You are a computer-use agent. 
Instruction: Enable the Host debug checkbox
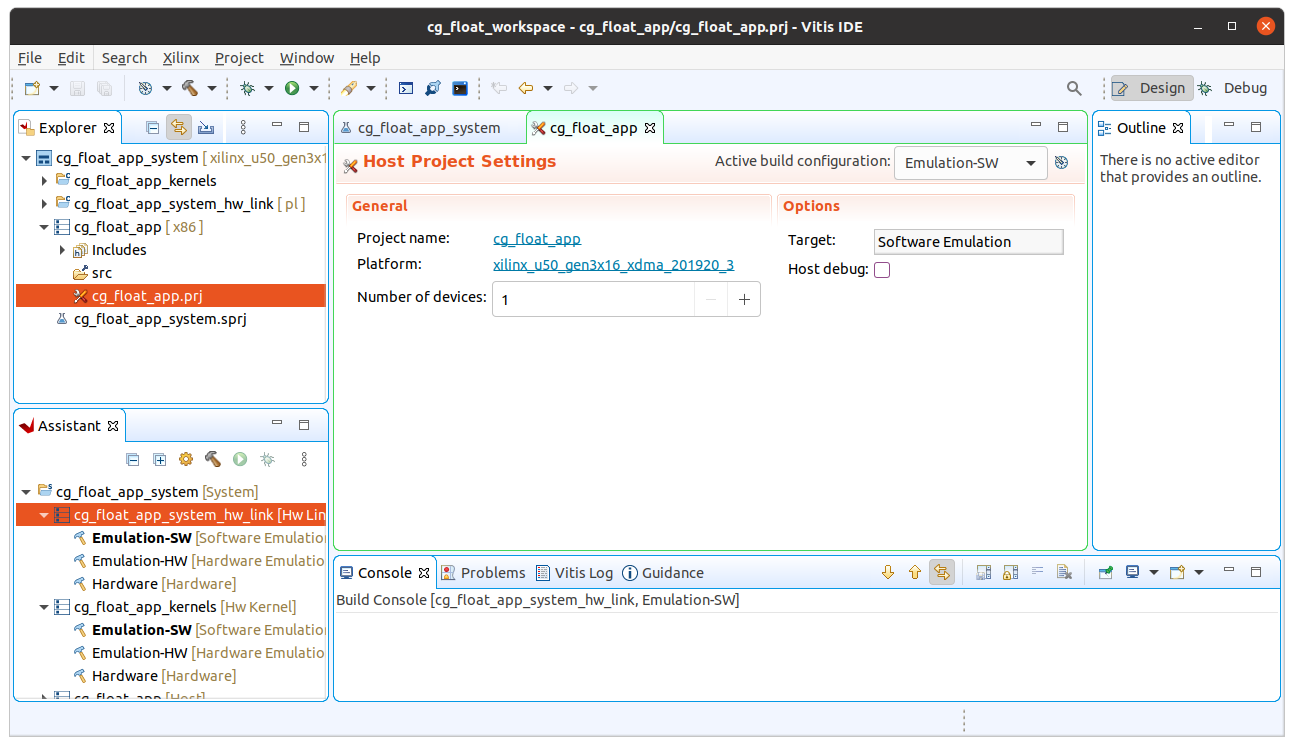[x=882, y=270]
